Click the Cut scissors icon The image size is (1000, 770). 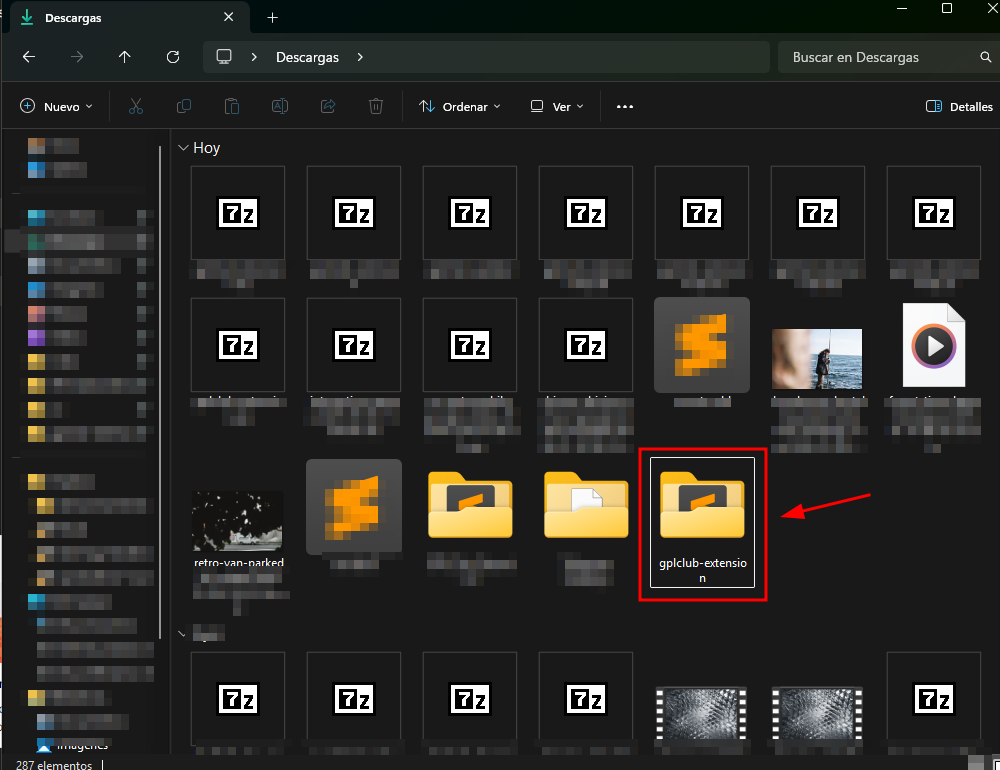coord(136,106)
